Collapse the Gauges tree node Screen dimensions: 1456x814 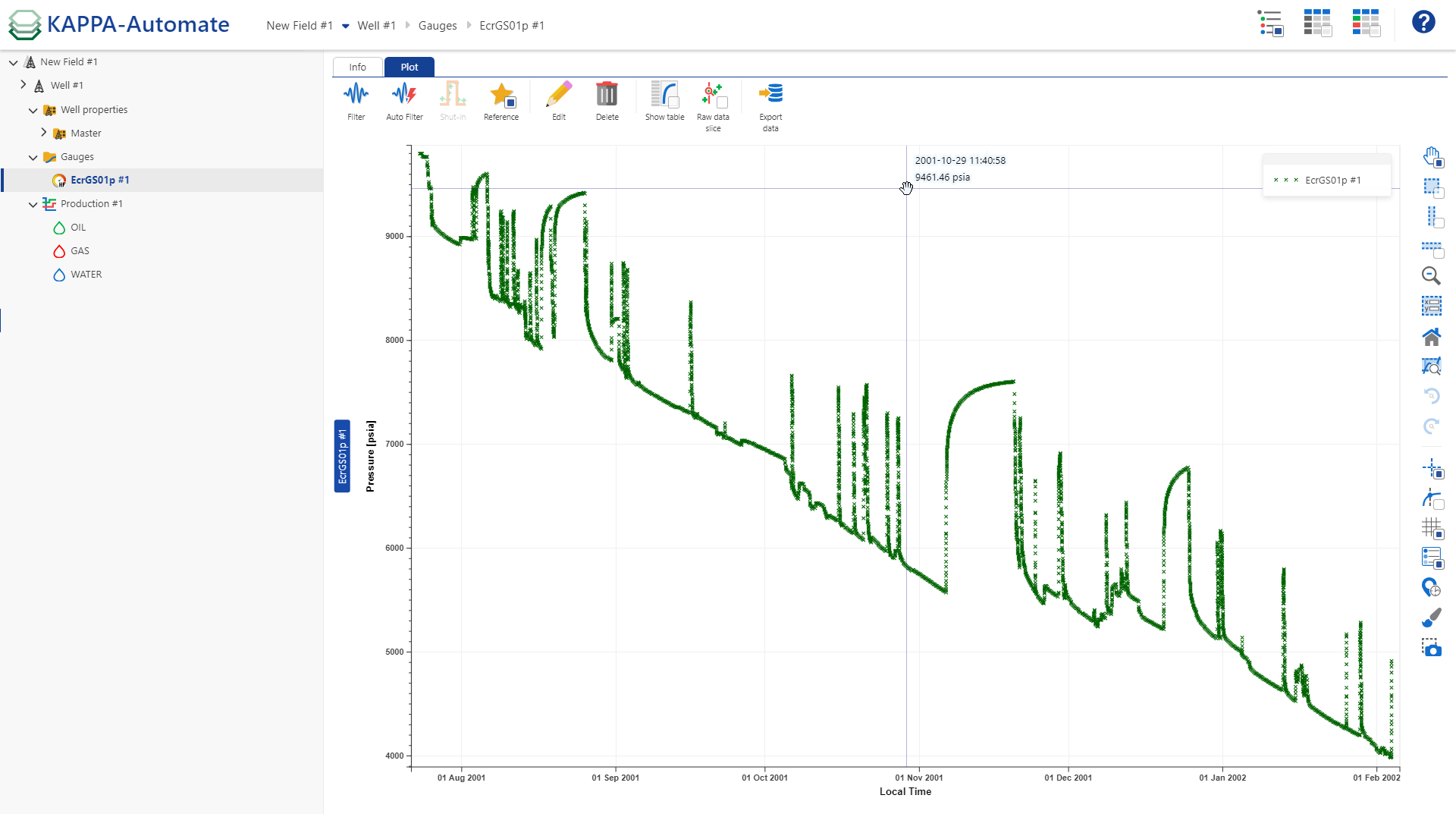(x=33, y=157)
